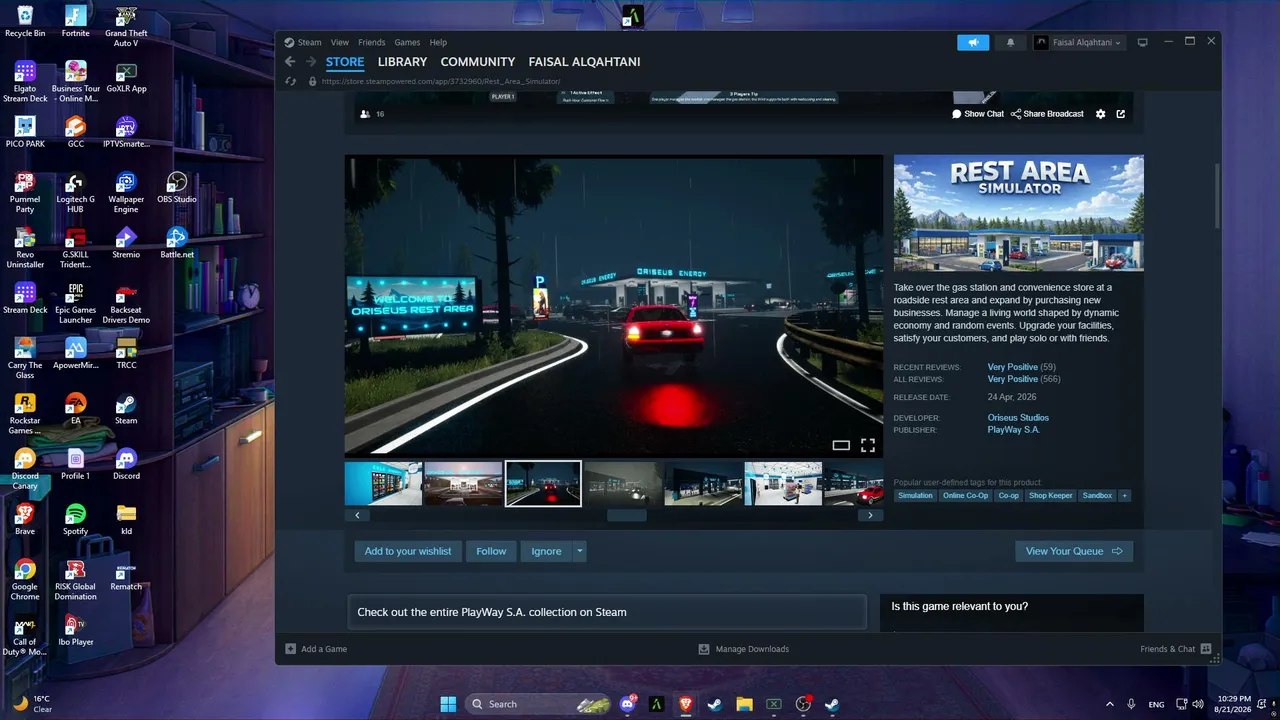Open the Simulation tag
This screenshot has height=720, width=1280.
915,495
